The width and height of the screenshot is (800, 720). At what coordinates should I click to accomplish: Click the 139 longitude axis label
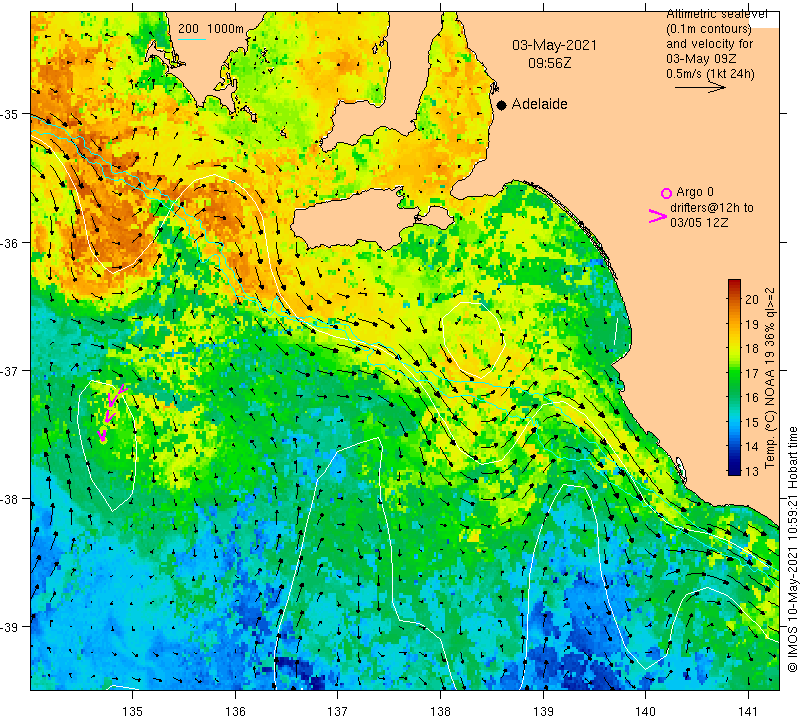(x=543, y=711)
